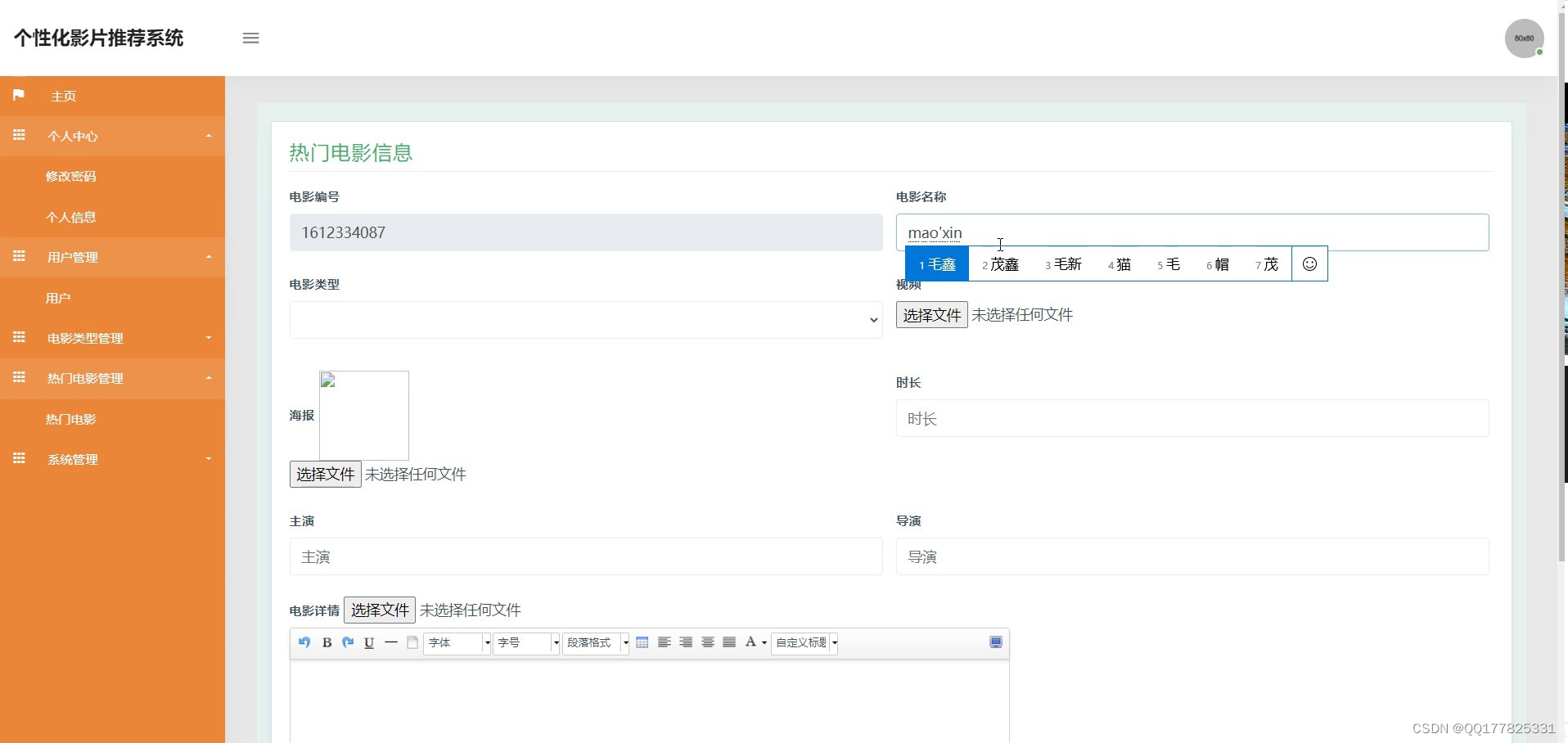
Task: Center align text in editor
Action: pos(708,642)
